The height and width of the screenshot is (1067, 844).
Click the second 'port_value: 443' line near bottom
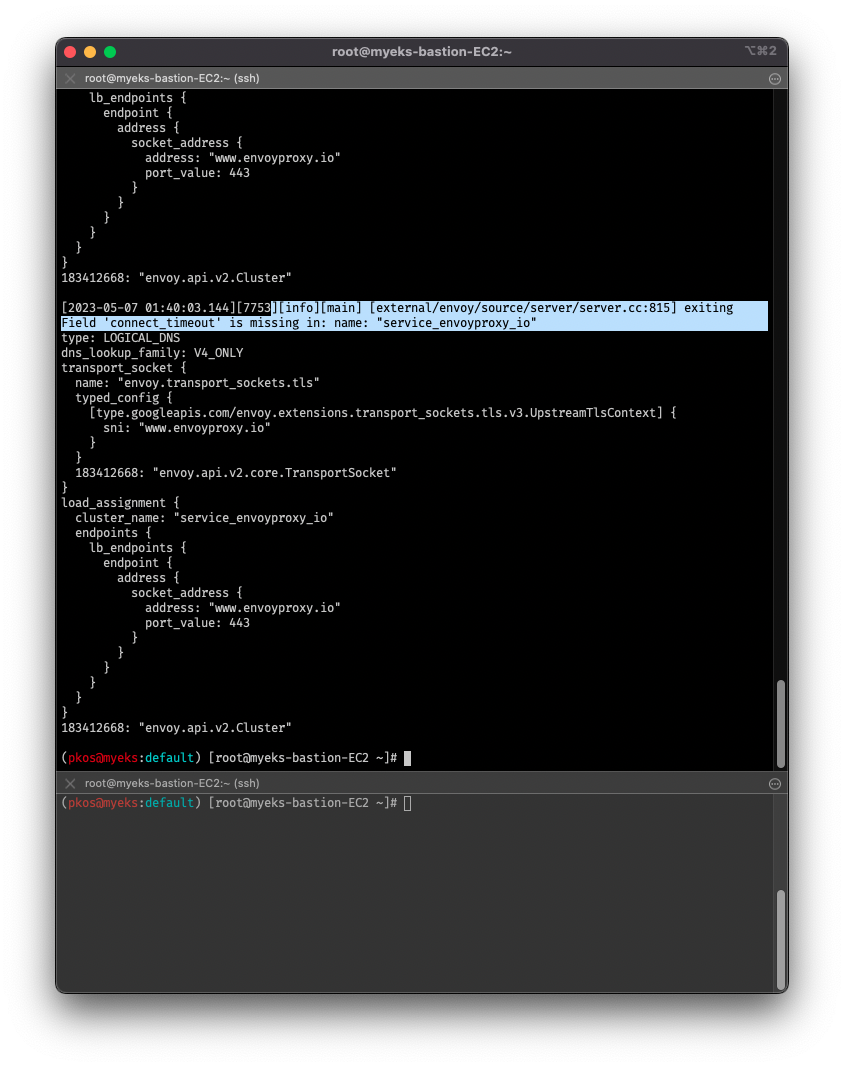pos(197,623)
